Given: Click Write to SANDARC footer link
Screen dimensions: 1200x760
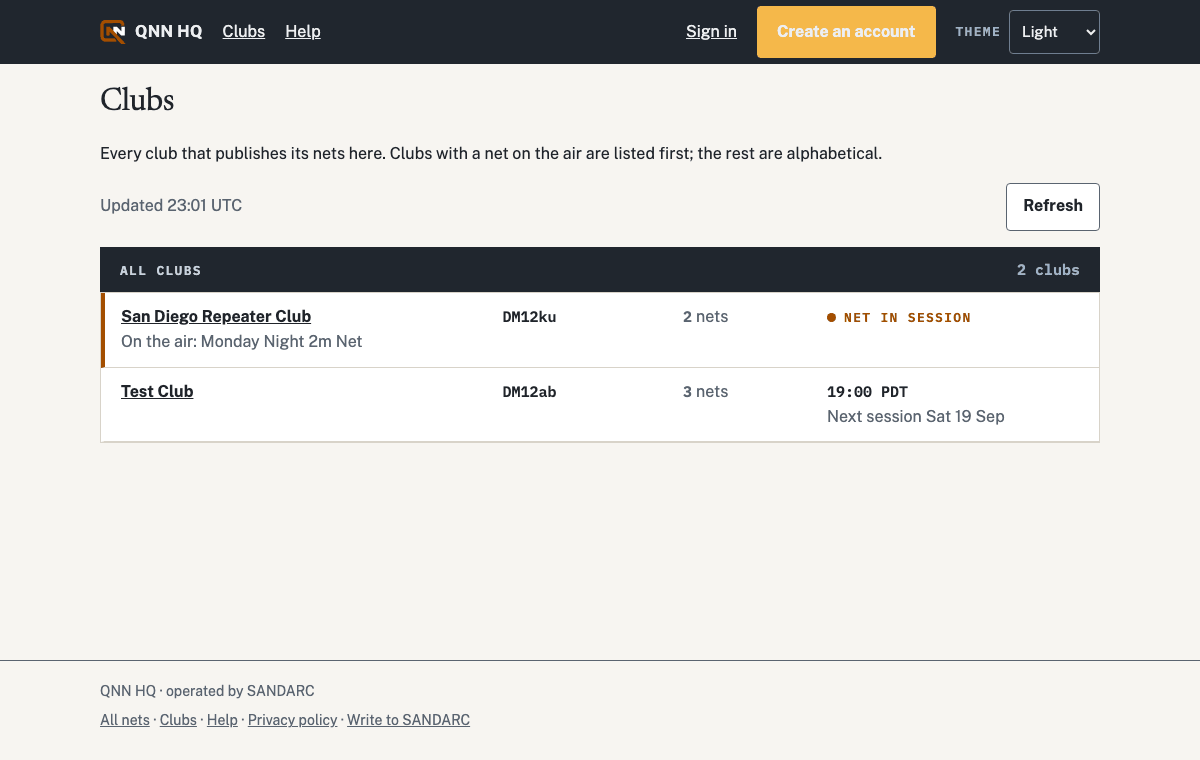Looking at the screenshot, I should click(x=408, y=720).
